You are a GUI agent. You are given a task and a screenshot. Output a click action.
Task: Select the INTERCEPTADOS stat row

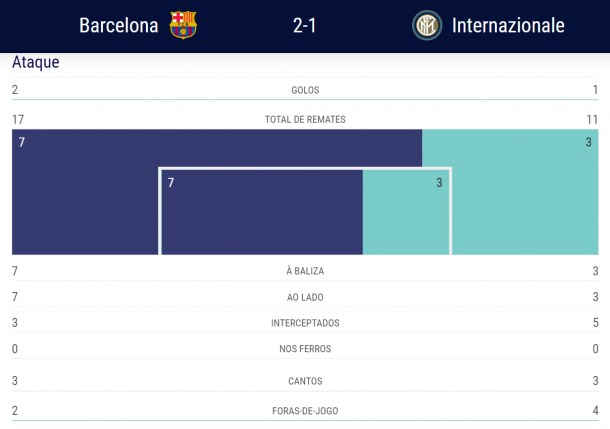305,323
